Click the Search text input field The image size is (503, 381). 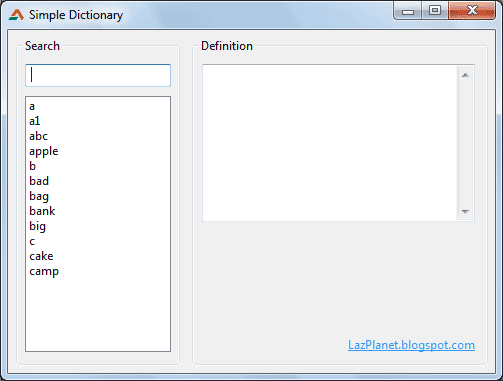(98, 75)
